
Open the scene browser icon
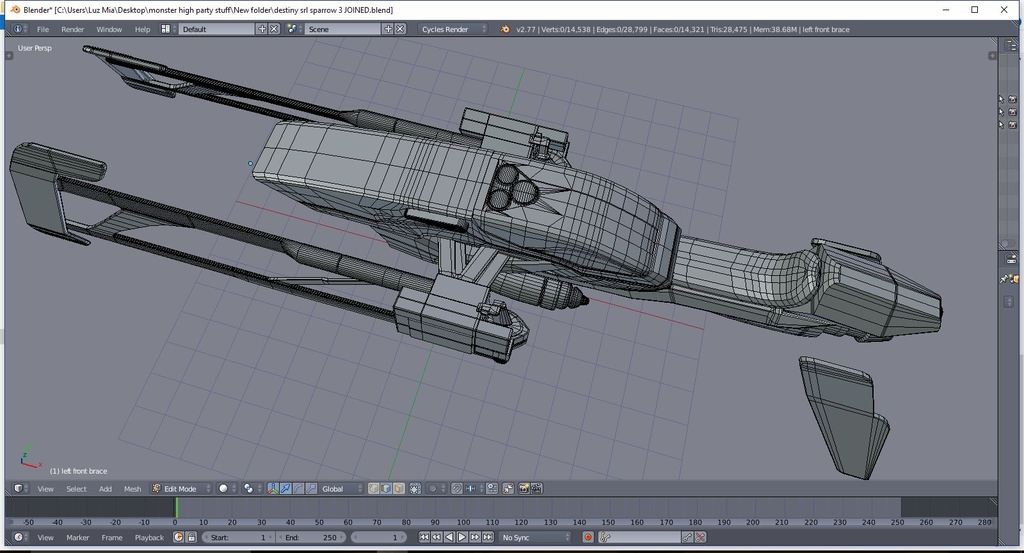tap(293, 29)
